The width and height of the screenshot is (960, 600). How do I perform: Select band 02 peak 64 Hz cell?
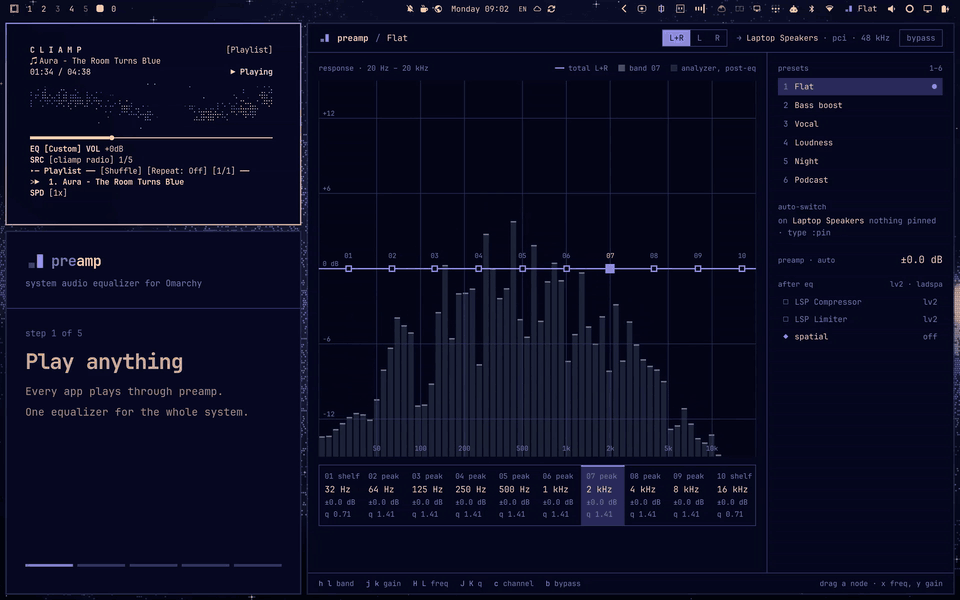[384, 495]
